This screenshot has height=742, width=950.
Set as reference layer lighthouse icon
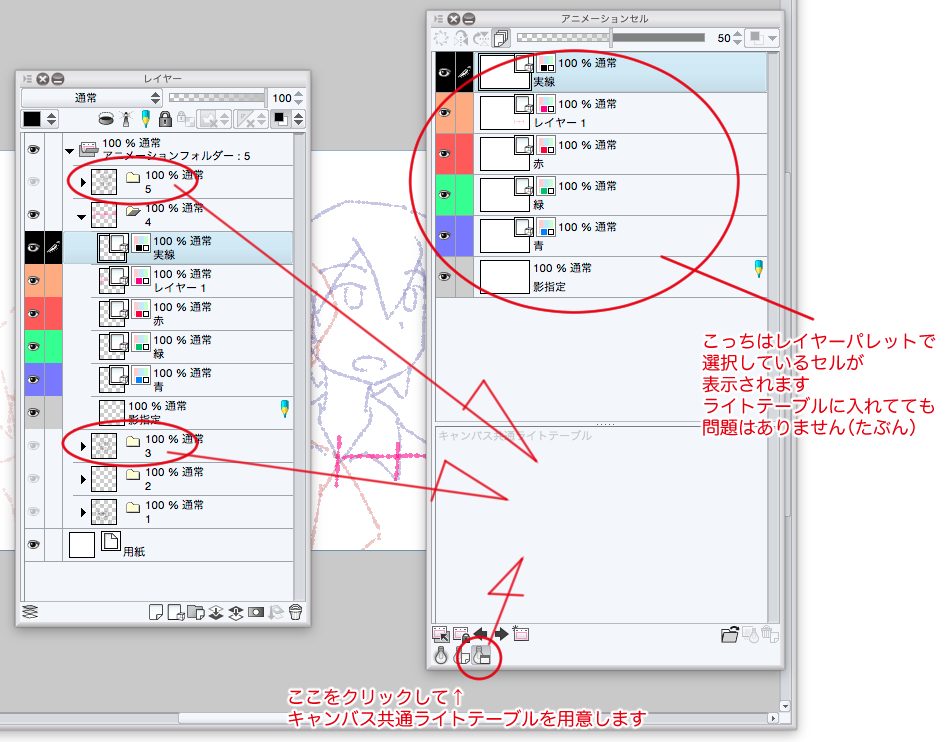point(126,119)
